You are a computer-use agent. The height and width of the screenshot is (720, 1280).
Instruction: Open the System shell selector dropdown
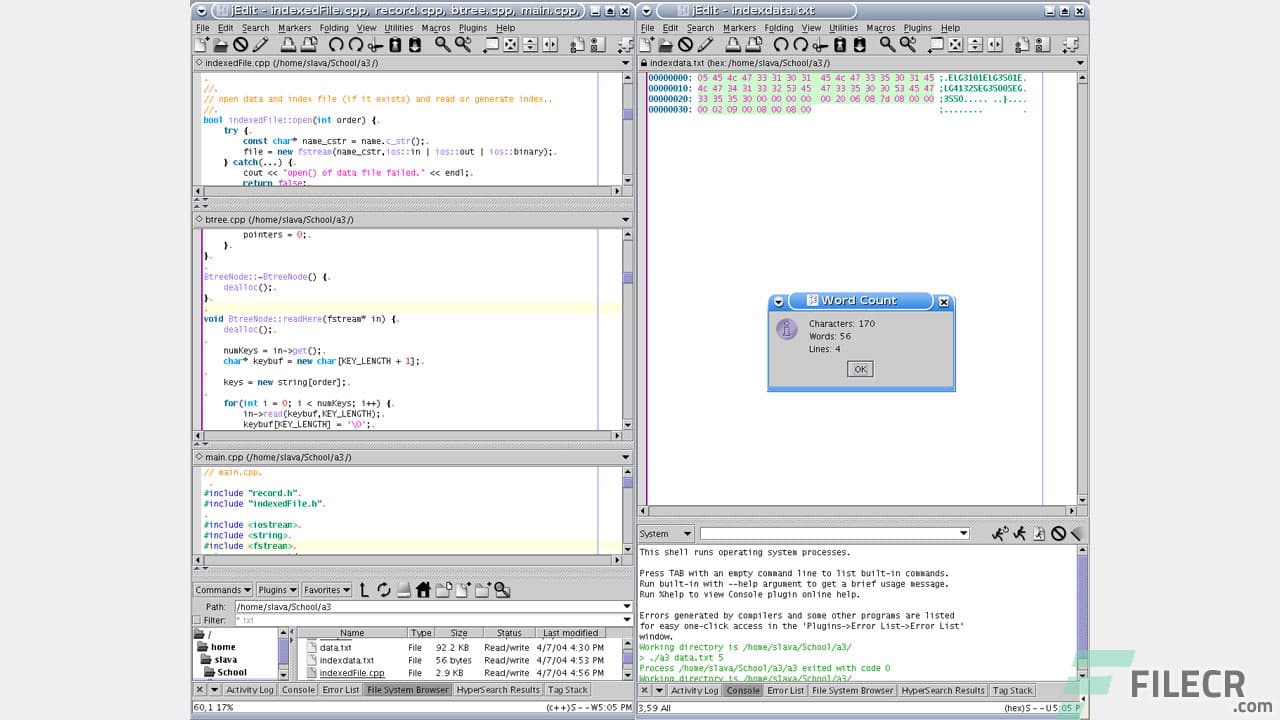[663, 533]
